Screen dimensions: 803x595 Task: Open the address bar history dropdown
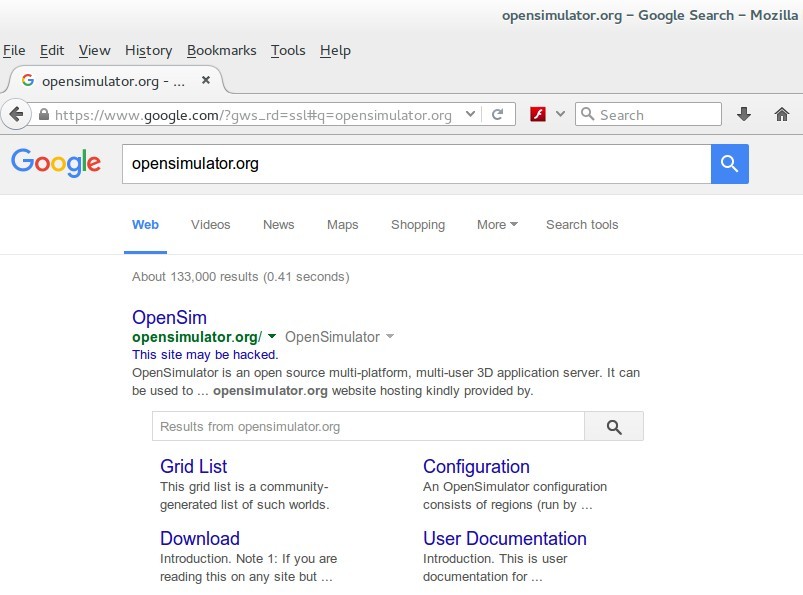tap(470, 114)
